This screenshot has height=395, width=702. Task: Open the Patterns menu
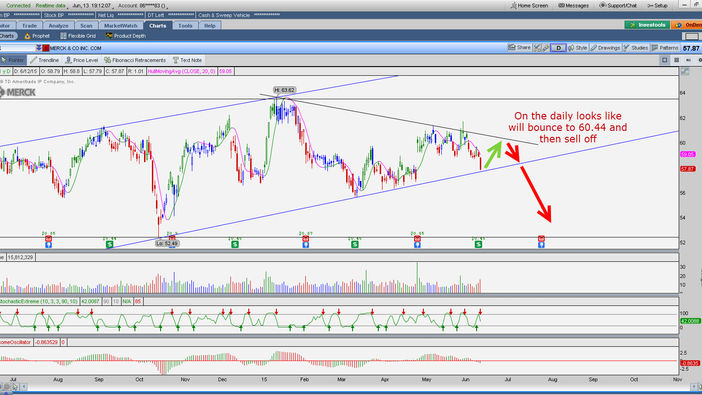(665, 47)
